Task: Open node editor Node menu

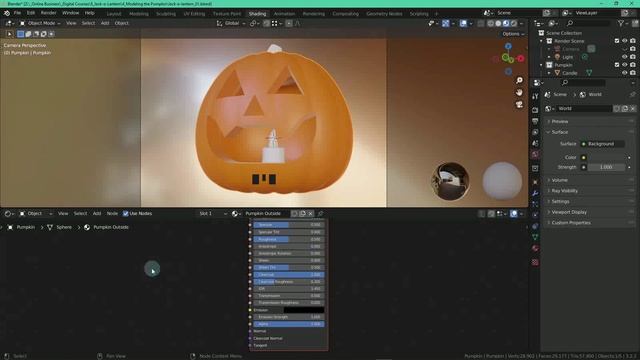Action: click(112, 213)
